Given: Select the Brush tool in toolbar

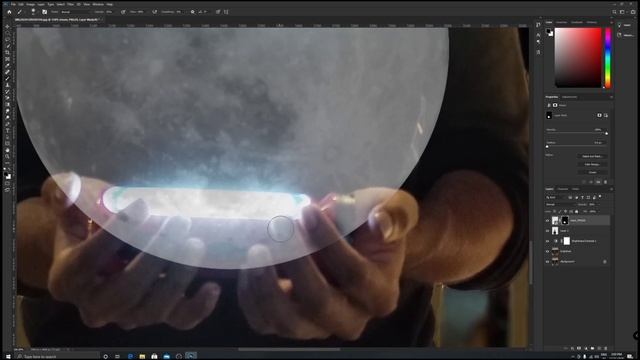Looking at the screenshot, I should 7,78.
